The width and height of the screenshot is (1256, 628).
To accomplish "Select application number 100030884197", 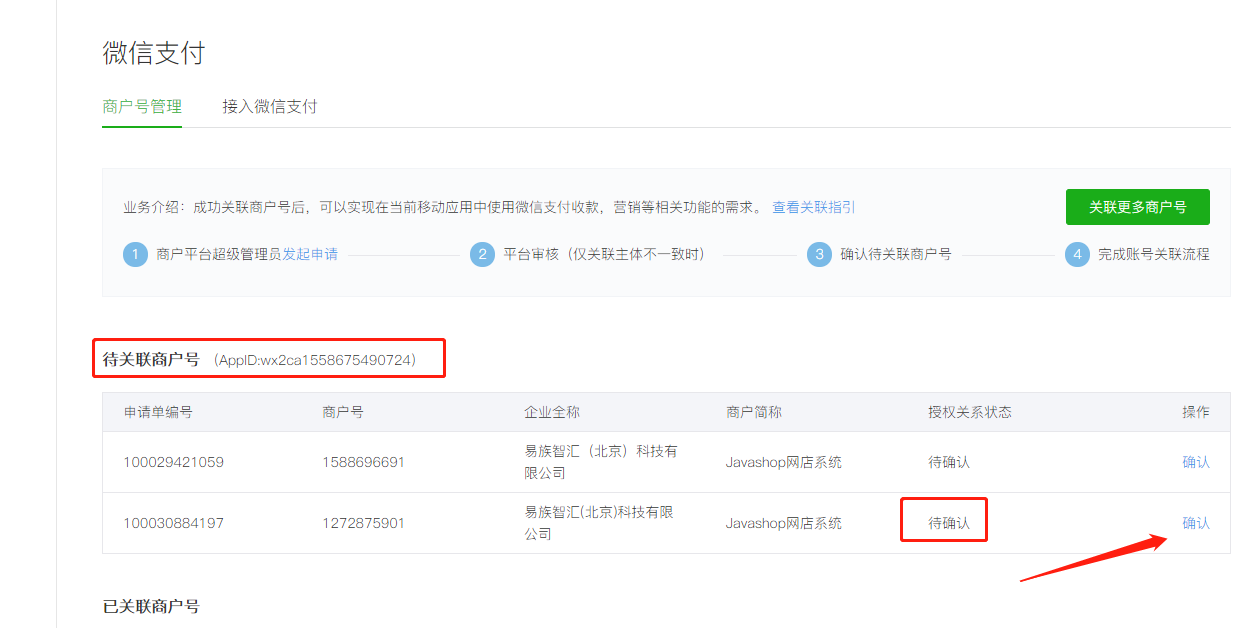I will pyautogui.click(x=174, y=523).
